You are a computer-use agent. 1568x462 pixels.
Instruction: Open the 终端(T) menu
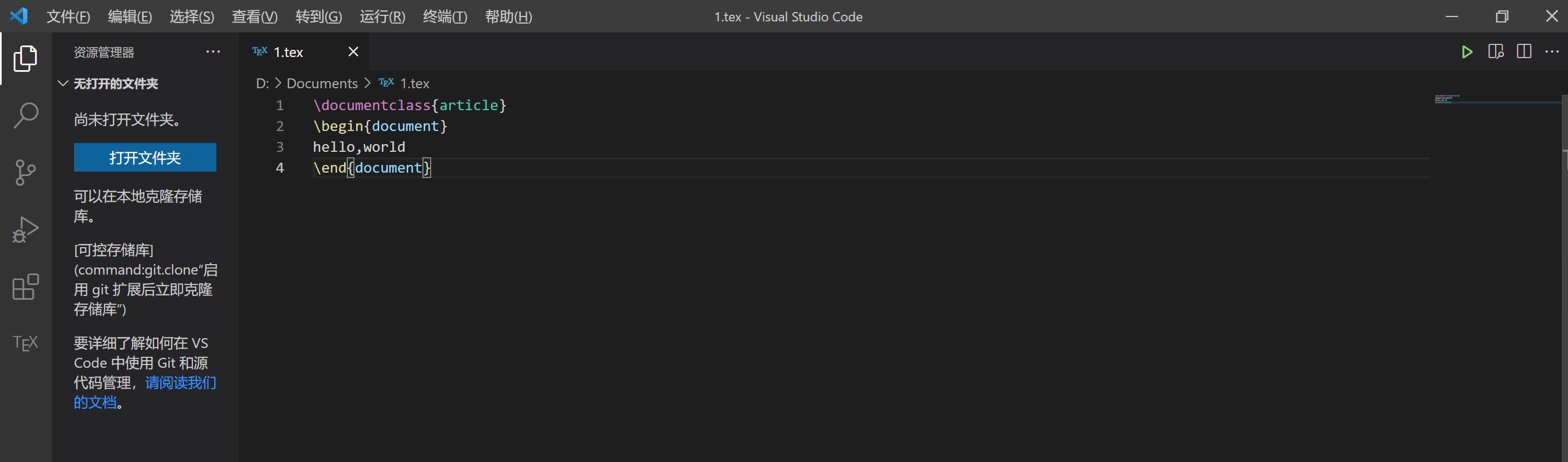pos(445,16)
